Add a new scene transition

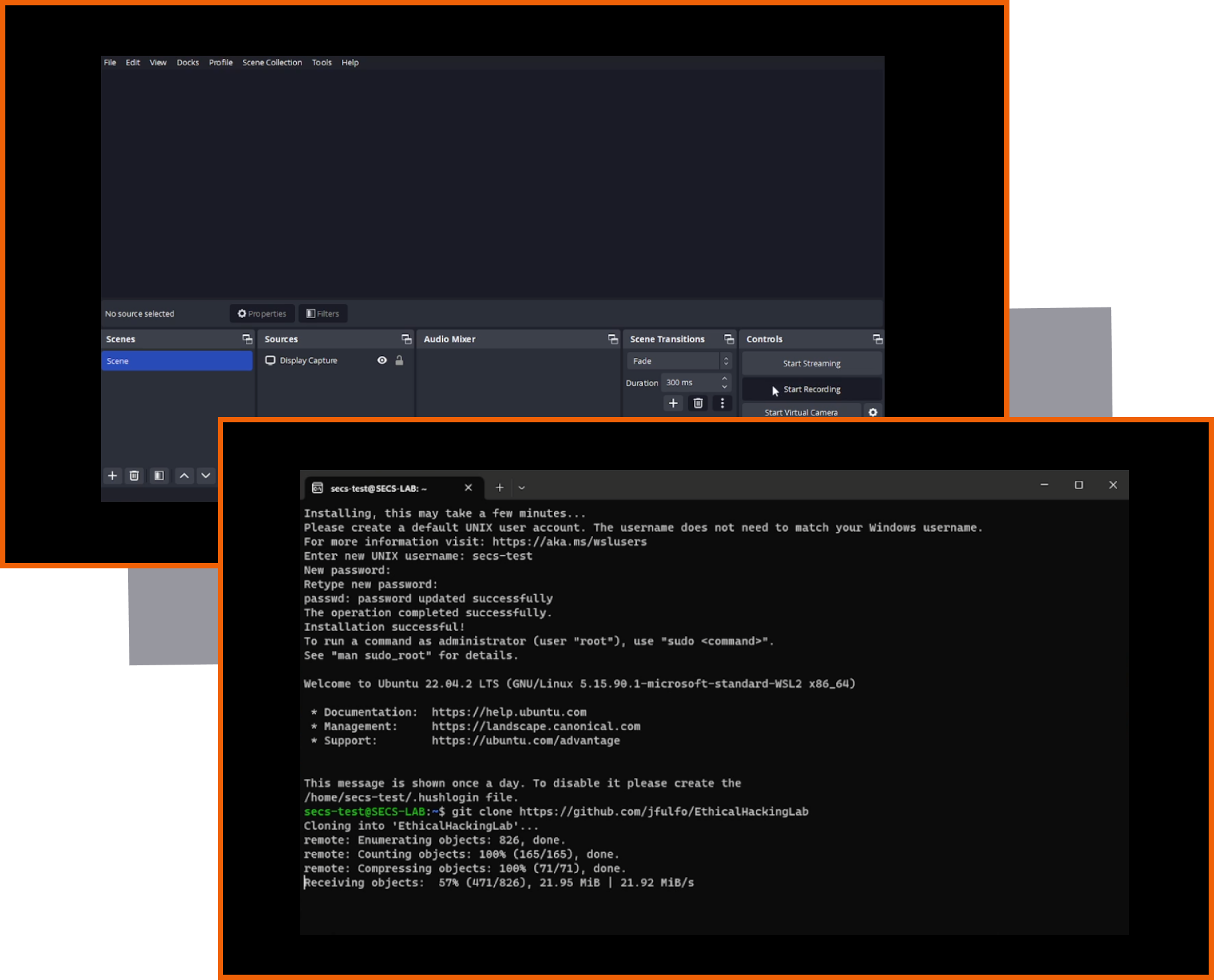pyautogui.click(x=673, y=403)
